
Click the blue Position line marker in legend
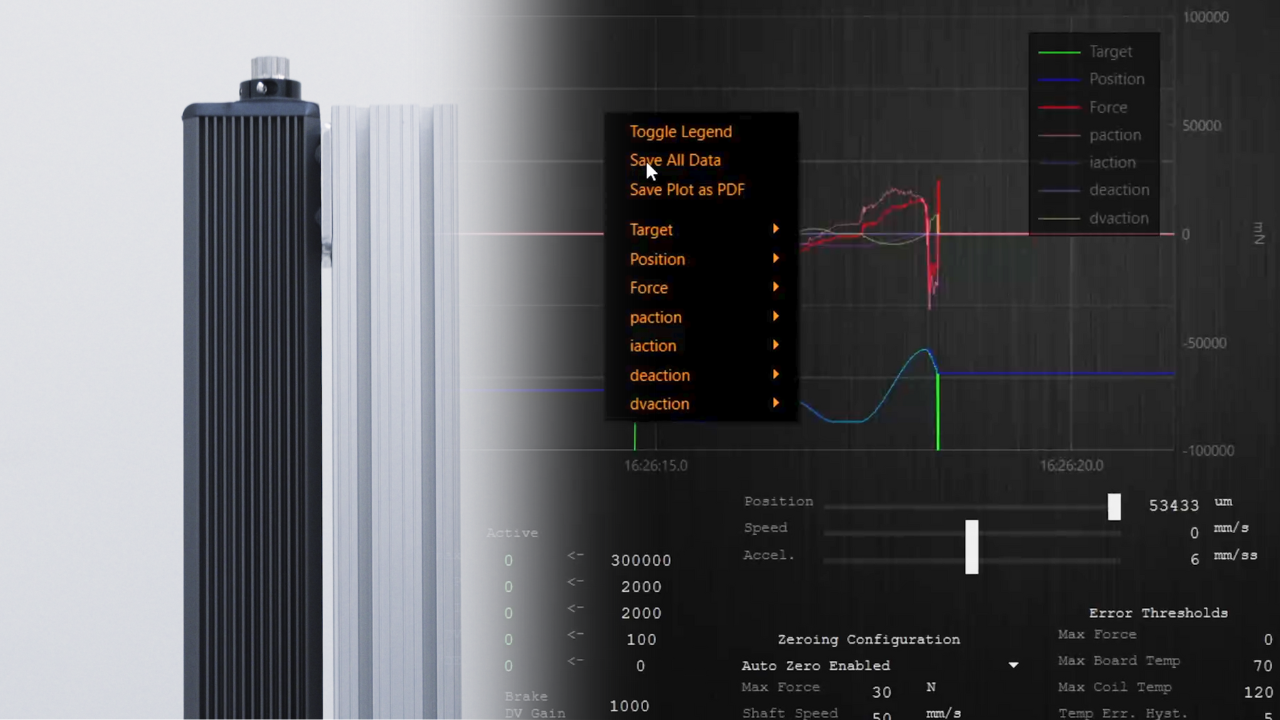[x=1060, y=79]
